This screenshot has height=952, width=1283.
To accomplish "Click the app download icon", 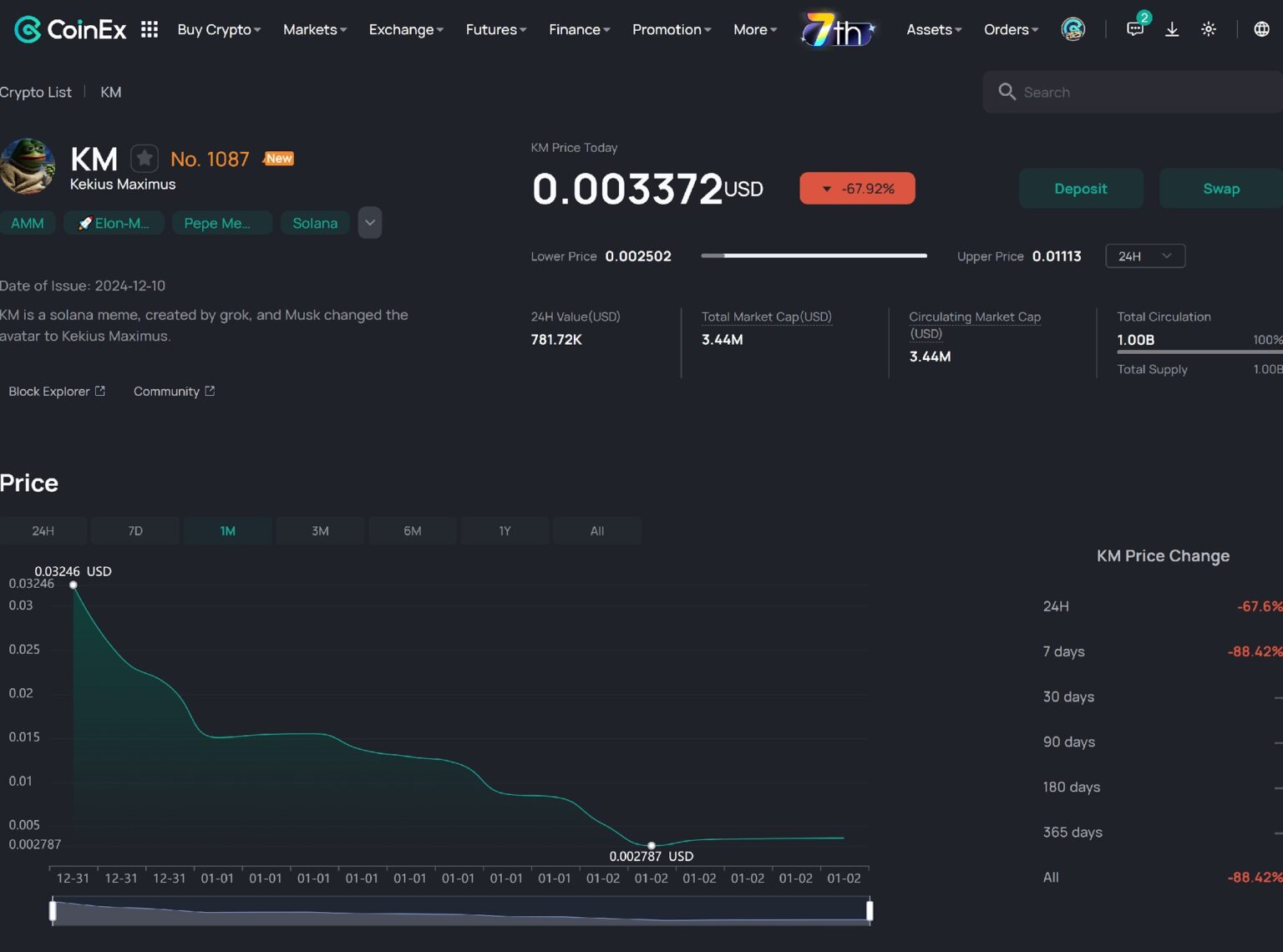I will [1173, 29].
